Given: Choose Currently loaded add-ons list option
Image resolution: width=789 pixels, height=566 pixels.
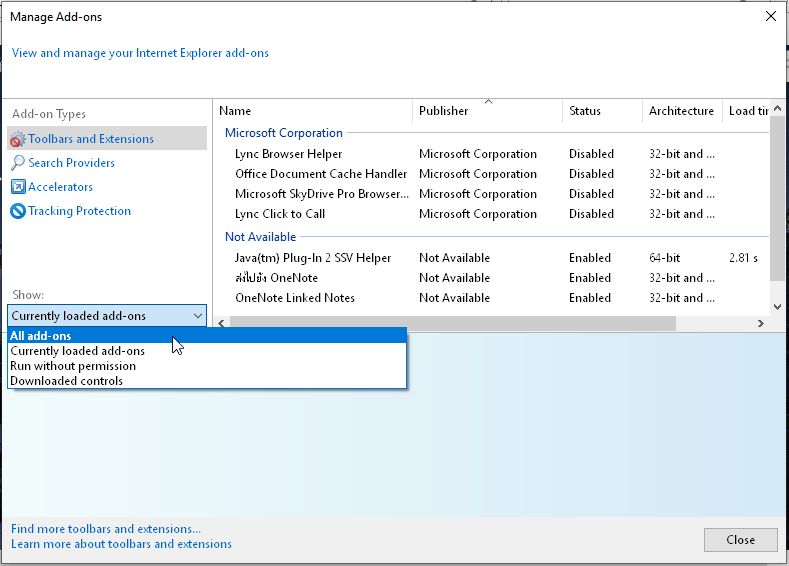Looking at the screenshot, I should click(x=207, y=351).
